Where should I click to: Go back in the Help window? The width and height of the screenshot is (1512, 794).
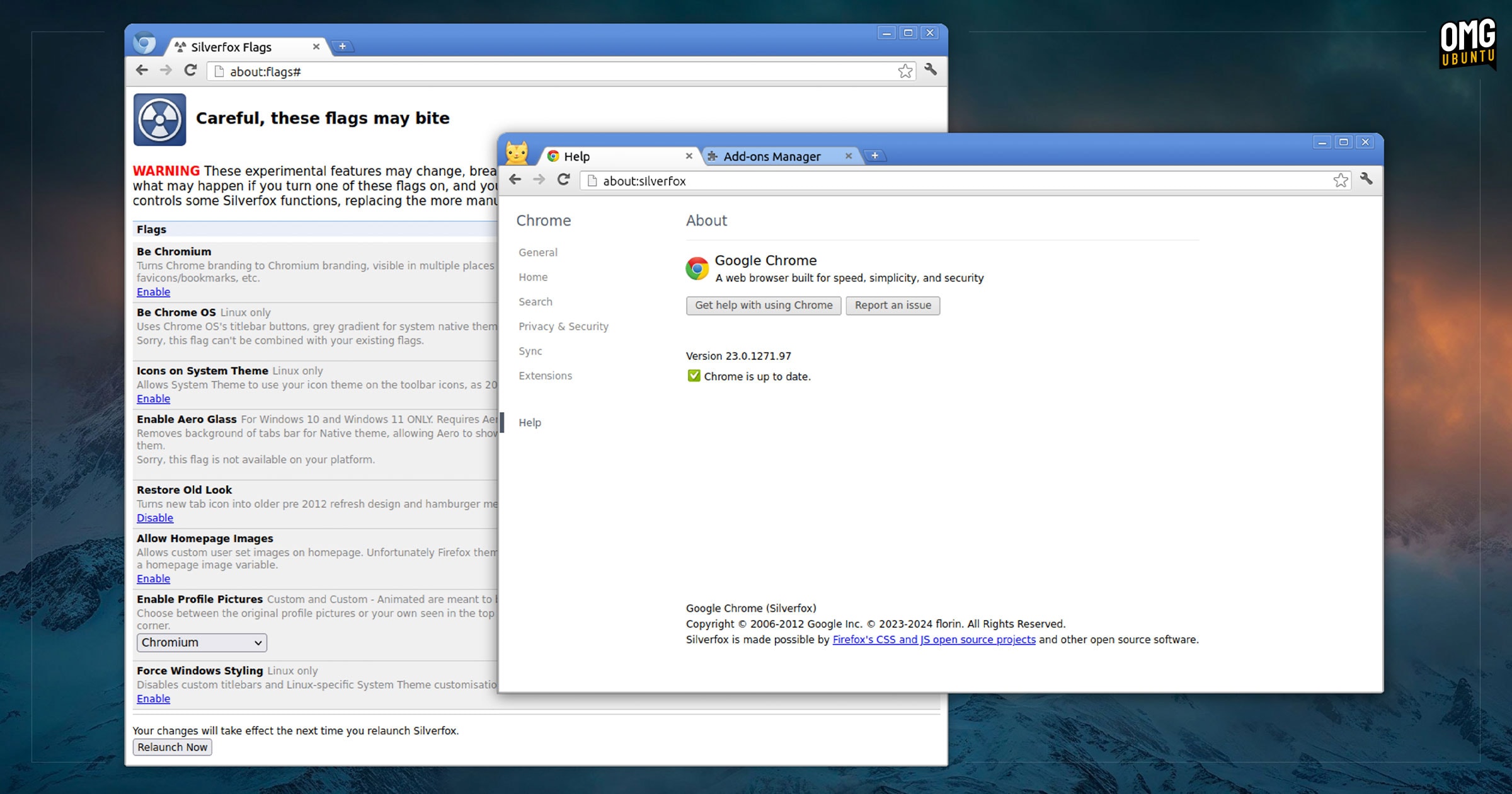tap(515, 180)
